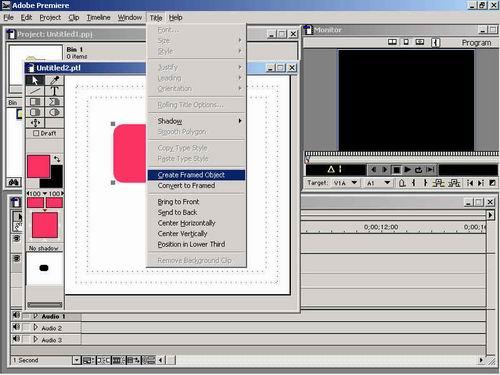Choose the Type text tool

pyautogui.click(x=54, y=91)
